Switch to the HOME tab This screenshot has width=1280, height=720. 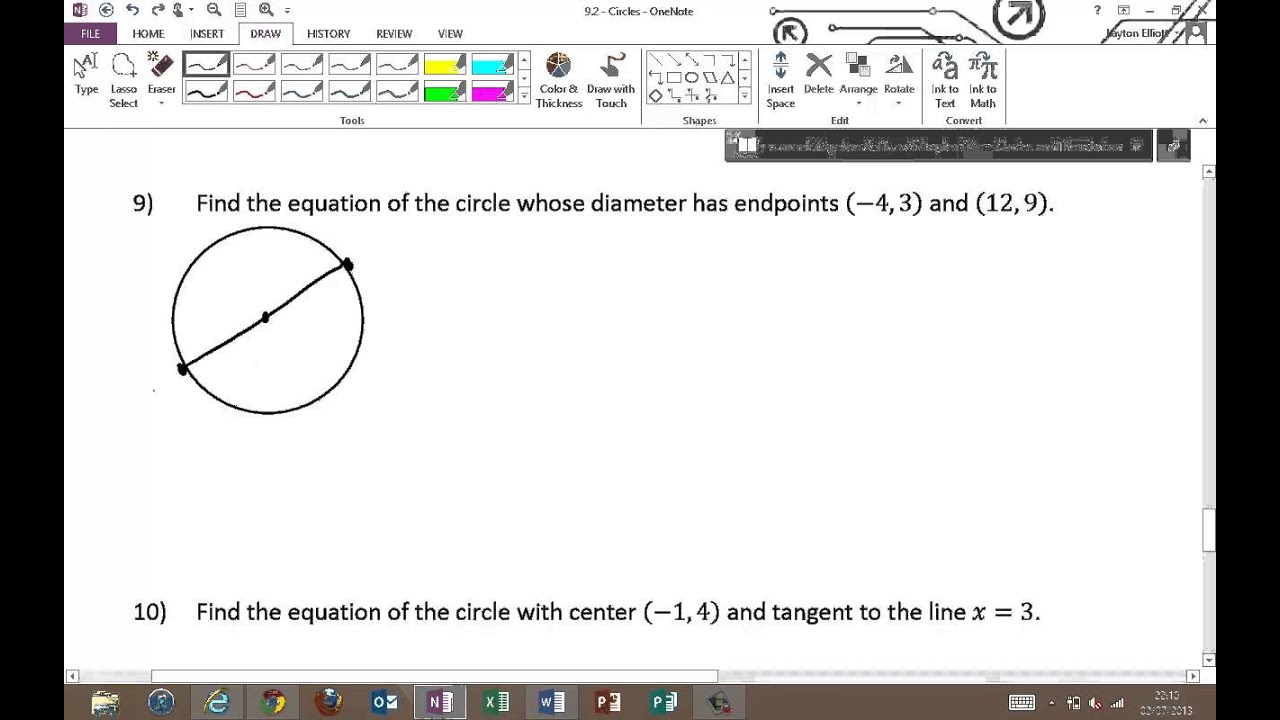click(148, 33)
